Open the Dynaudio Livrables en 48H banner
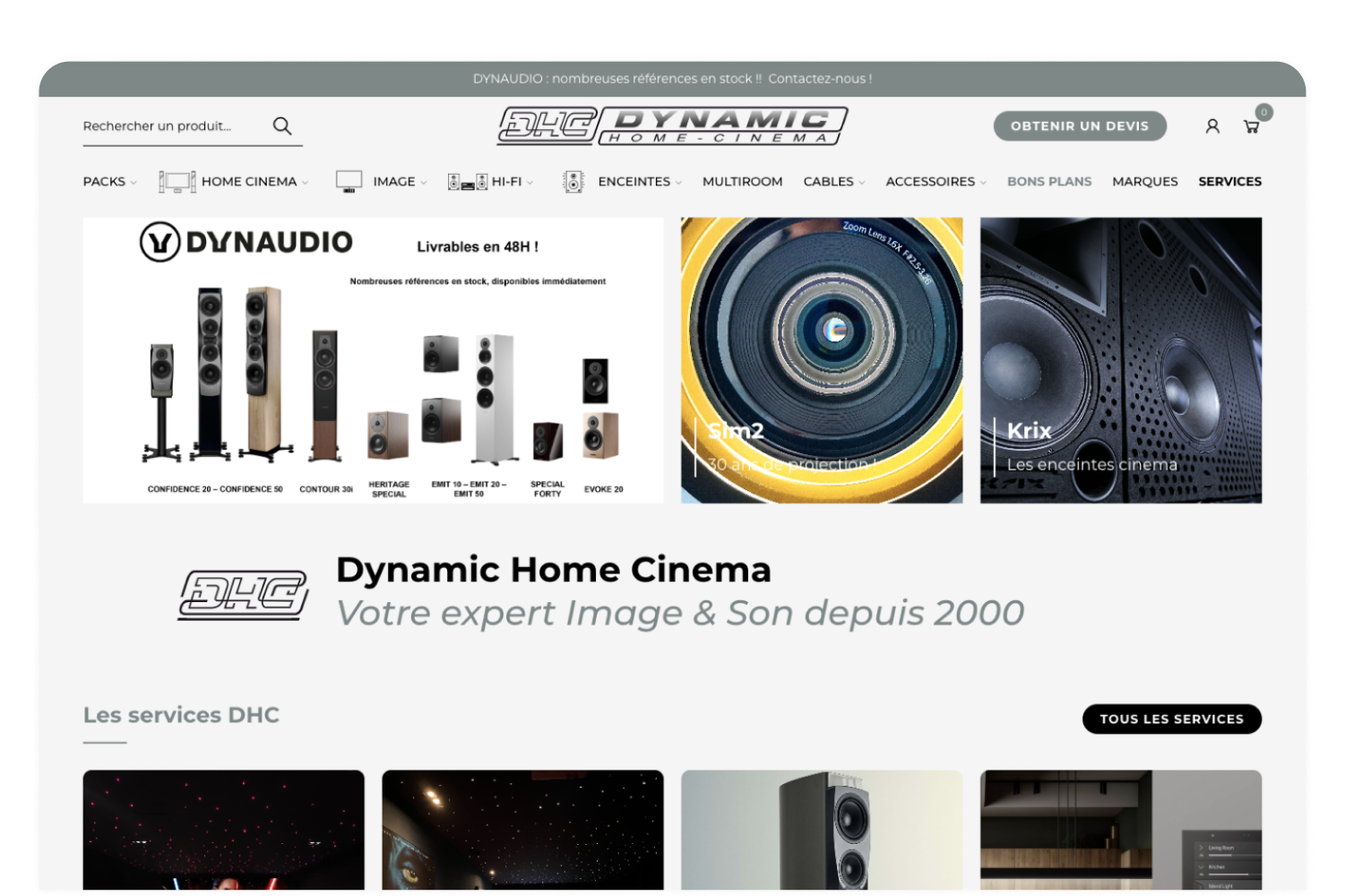Screen dimensions: 1345x896 373,360
